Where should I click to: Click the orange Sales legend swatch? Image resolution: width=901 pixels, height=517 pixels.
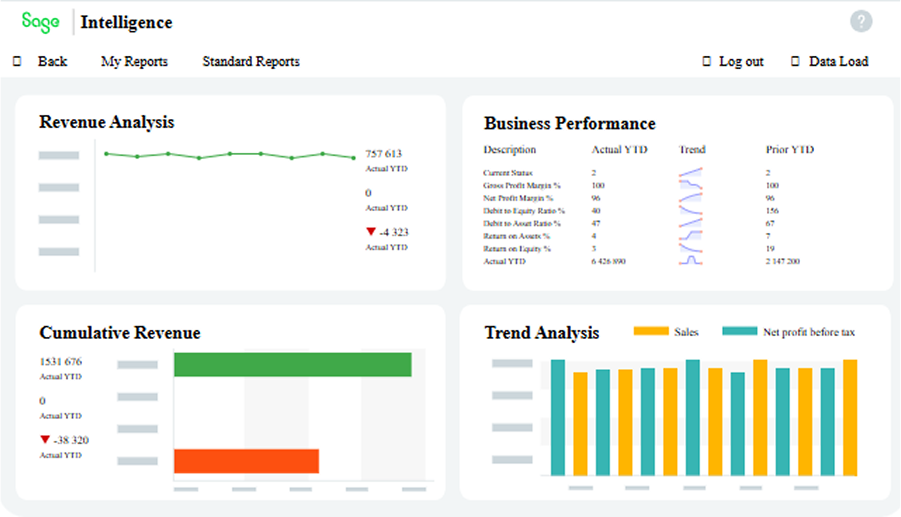650,332
